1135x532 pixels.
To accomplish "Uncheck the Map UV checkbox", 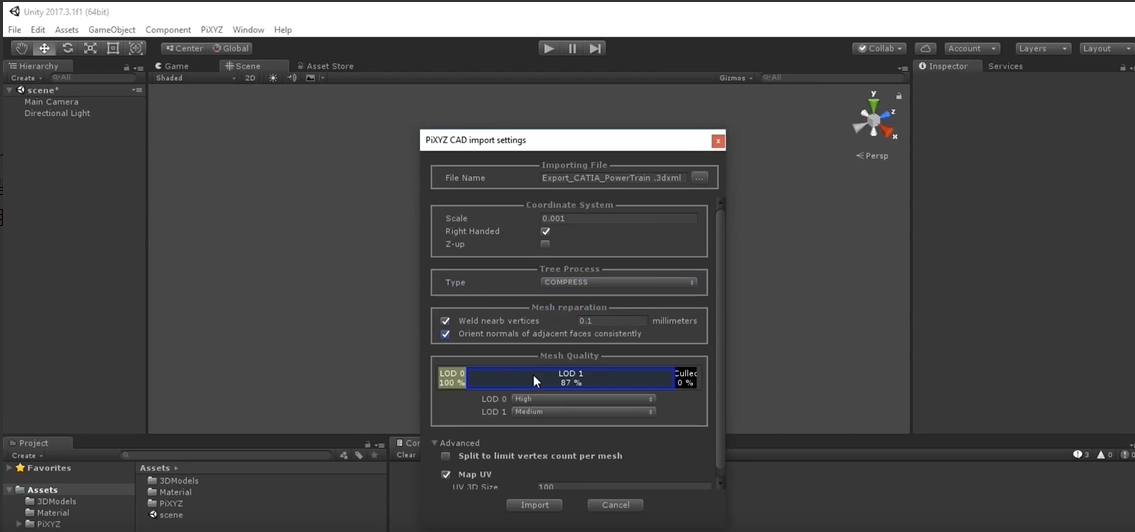I will point(445,475).
